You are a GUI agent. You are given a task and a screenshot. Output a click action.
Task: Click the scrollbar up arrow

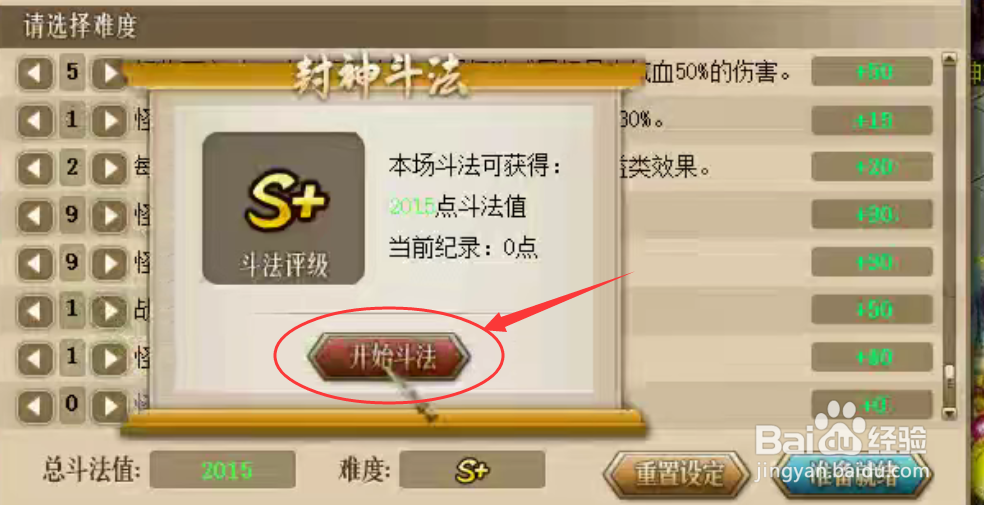click(949, 59)
